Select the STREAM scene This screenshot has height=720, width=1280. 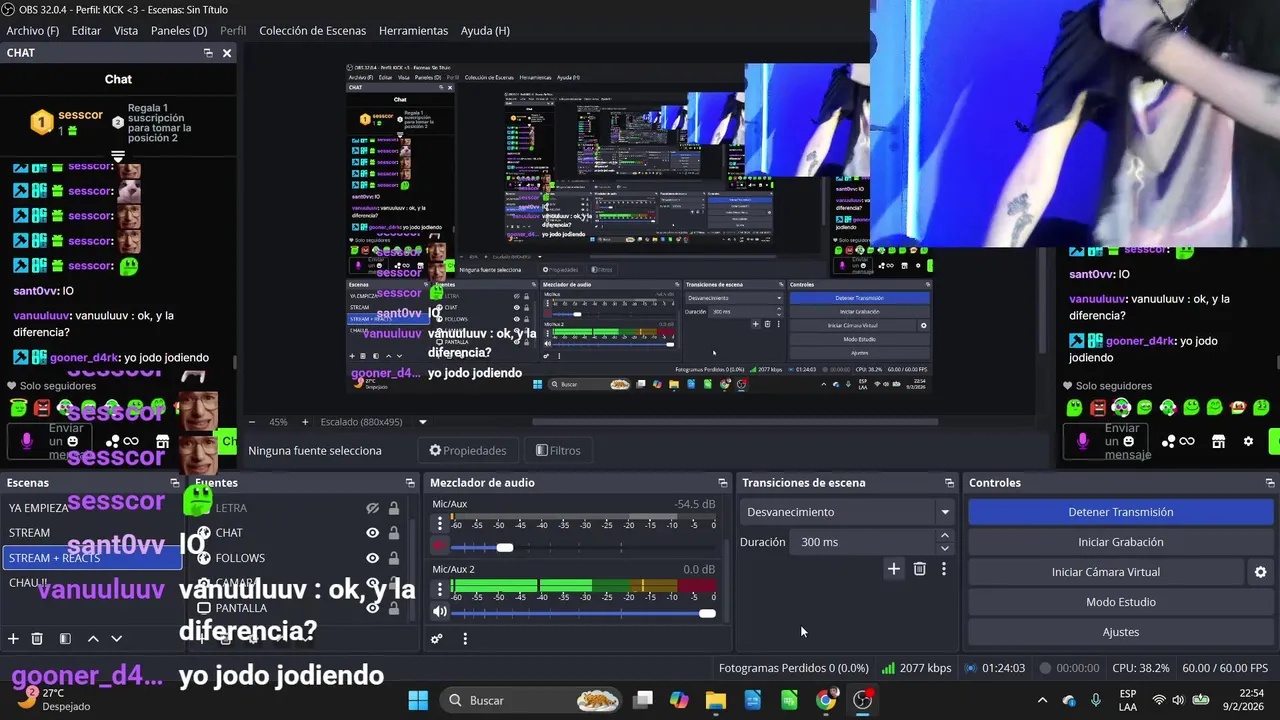(x=90, y=533)
